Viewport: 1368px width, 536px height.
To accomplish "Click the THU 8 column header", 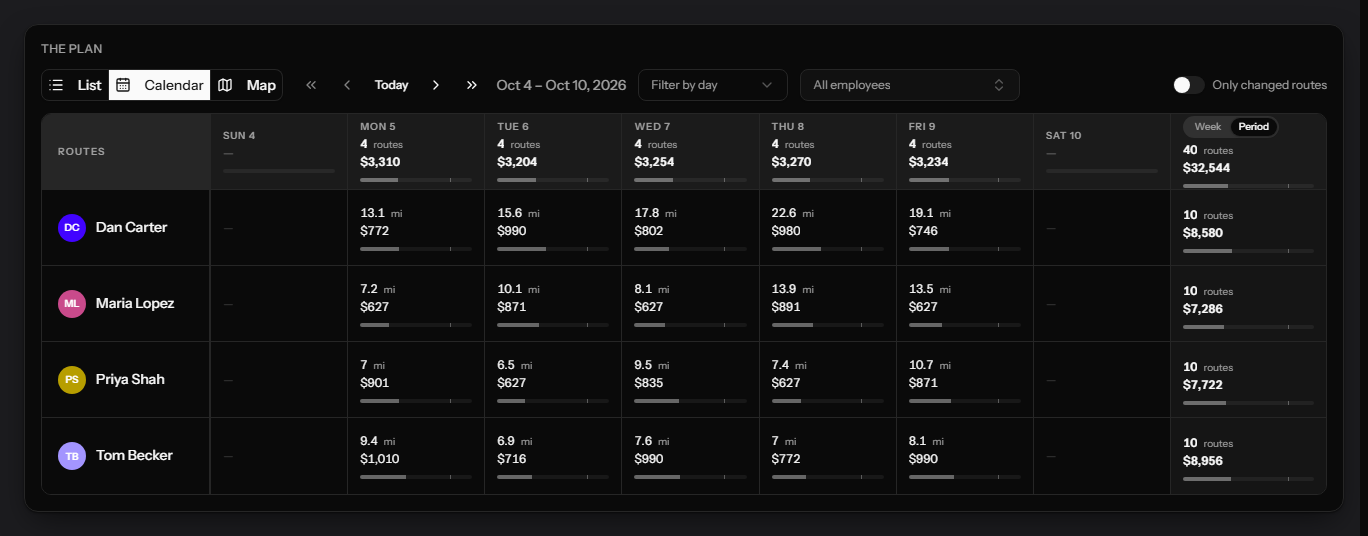I will click(x=827, y=152).
